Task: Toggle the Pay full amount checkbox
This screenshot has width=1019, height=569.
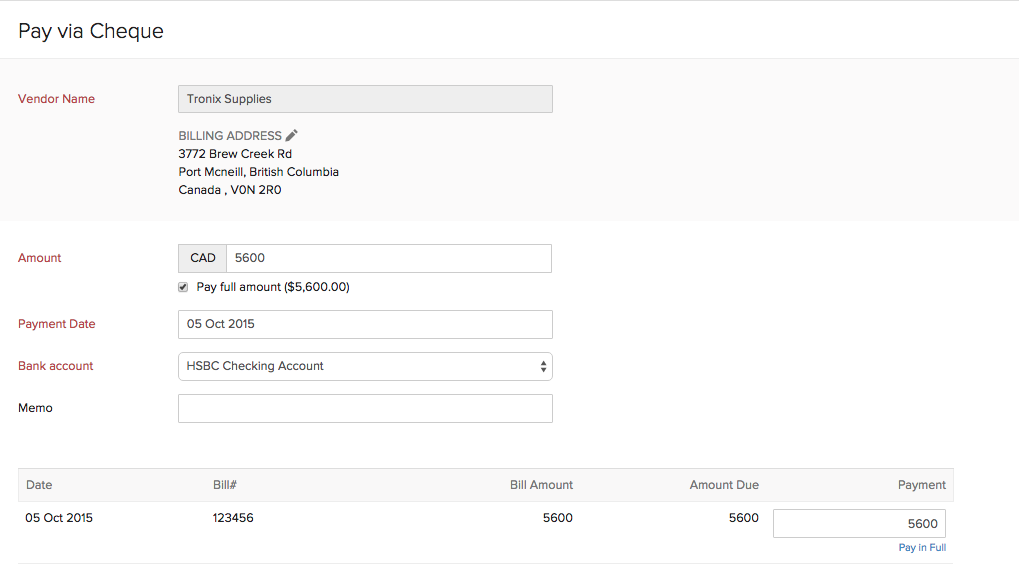Action: pos(183,287)
